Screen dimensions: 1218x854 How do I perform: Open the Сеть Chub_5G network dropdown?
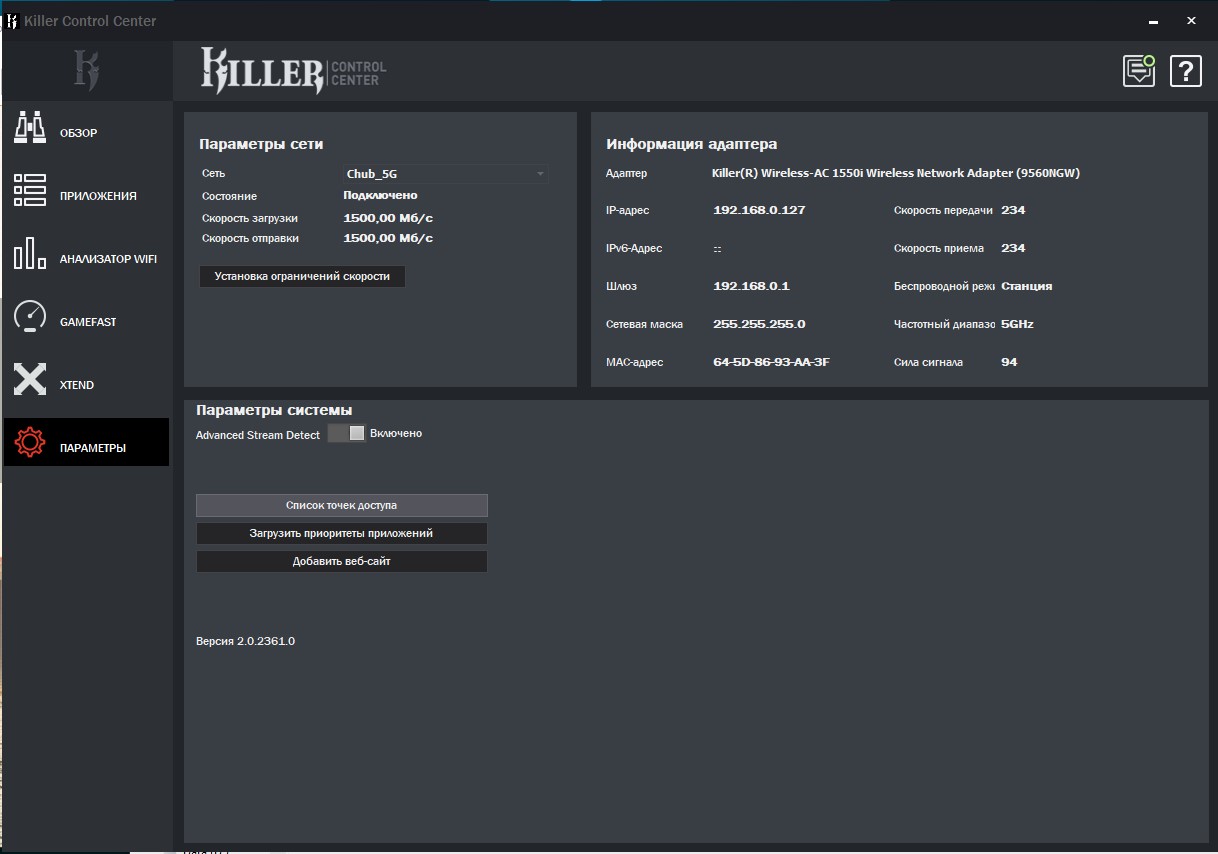(x=445, y=174)
